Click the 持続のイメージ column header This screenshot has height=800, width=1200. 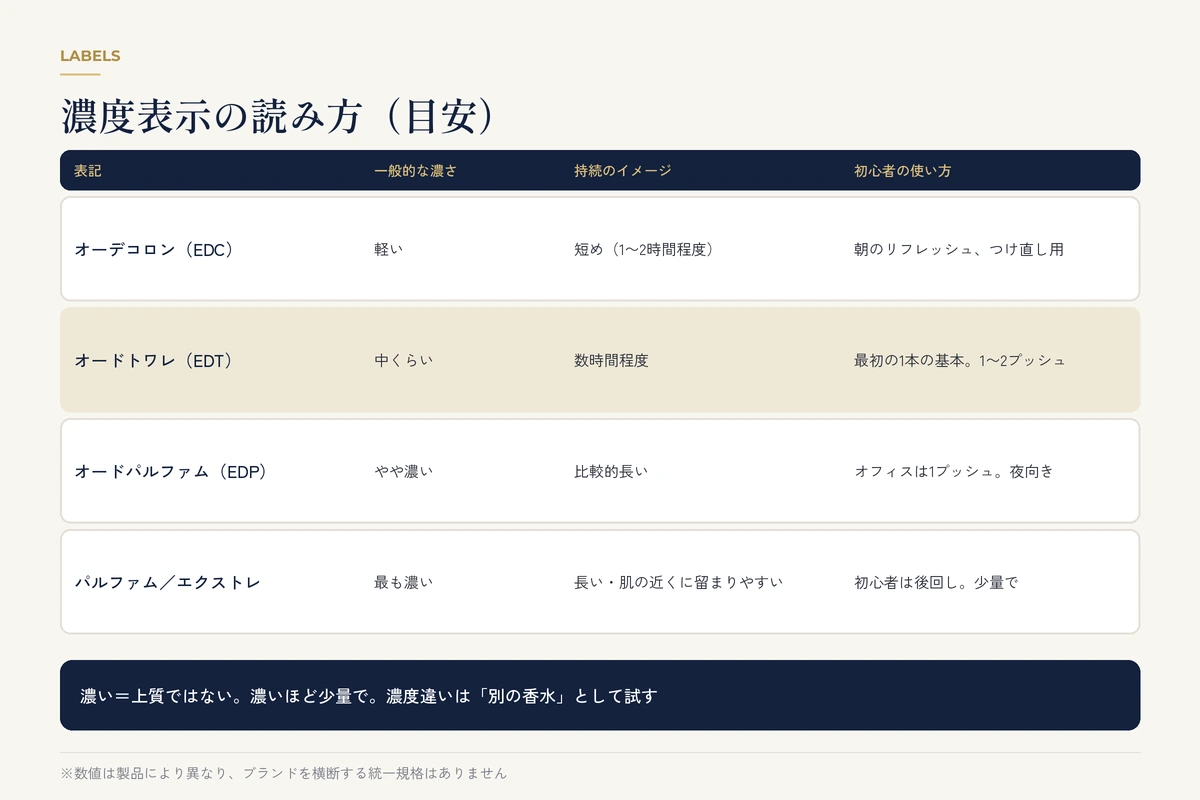(622, 171)
